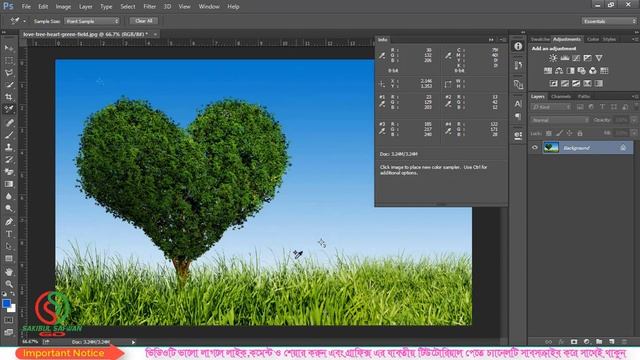Screen dimensions: 640x360
Task: Expand status bar info arrow
Action: (133, 342)
